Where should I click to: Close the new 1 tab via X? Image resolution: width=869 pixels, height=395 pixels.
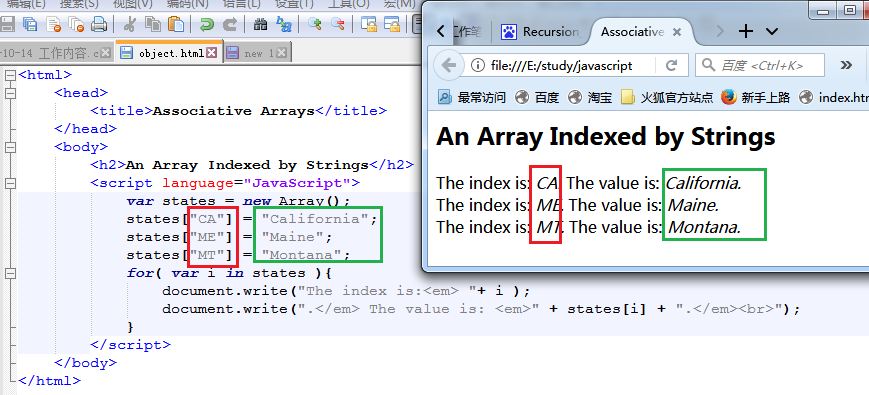coord(282,53)
